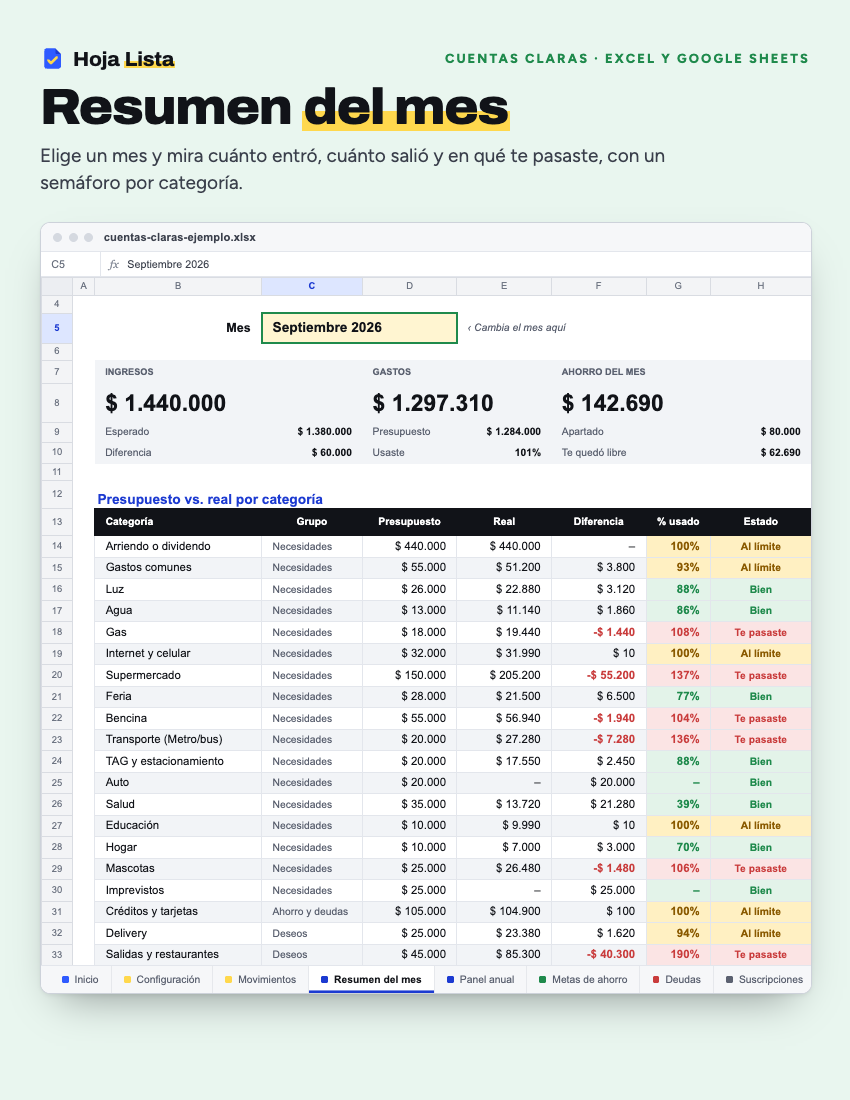Click the Transporte (Metro/bus) cell
This screenshot has height=1100, width=850.
[178, 739]
